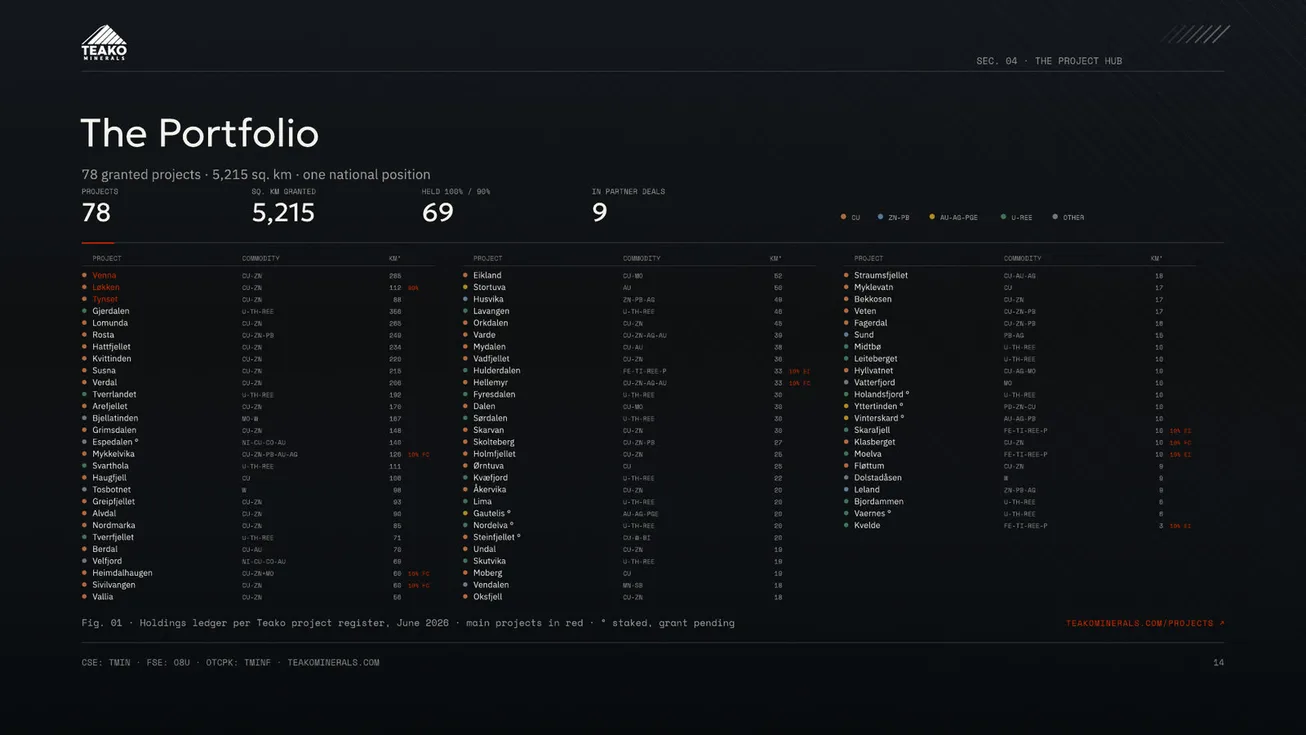Click page number 14 in footer

(x=1218, y=662)
